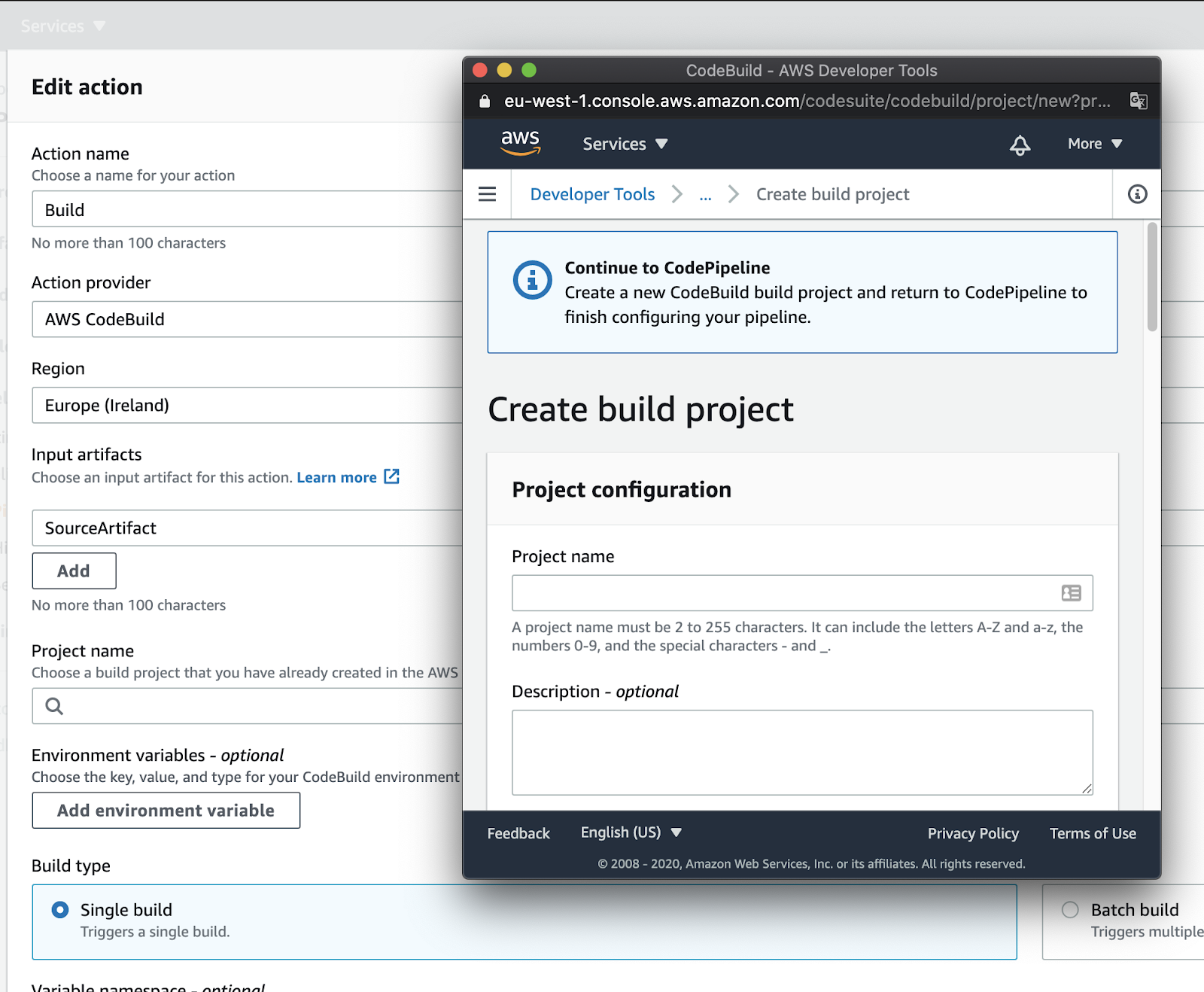Click the AWS logo home icon
This screenshot has width=1204, height=992.
click(x=521, y=142)
